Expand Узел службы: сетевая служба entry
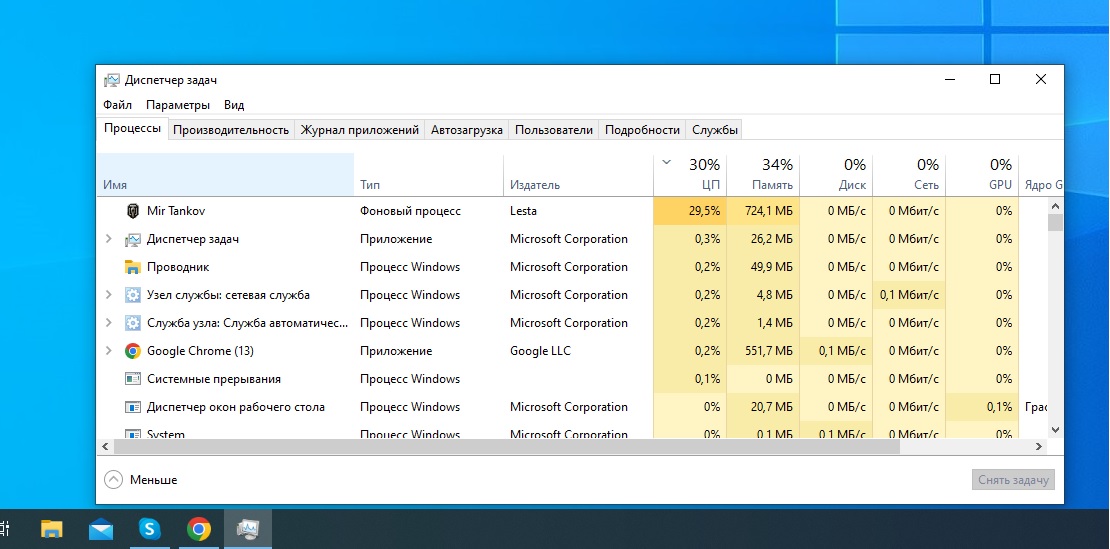Screen dimensions: 1110x549 [109, 295]
